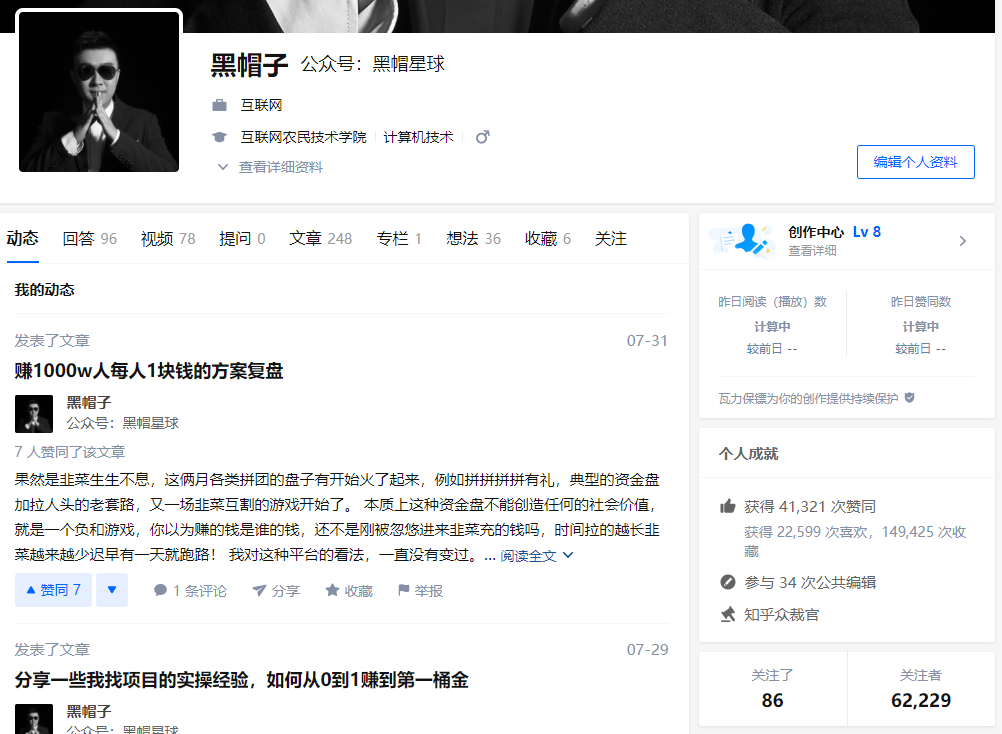1002x734 pixels.
Task: Expand full article with 阅读全文
Action: tap(537, 556)
